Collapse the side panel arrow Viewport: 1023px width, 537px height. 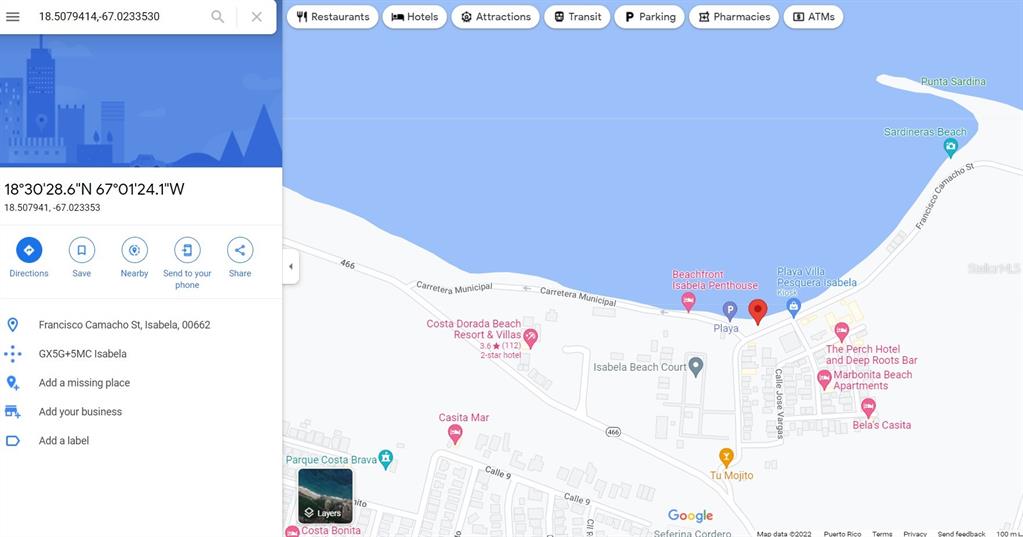[x=291, y=267]
